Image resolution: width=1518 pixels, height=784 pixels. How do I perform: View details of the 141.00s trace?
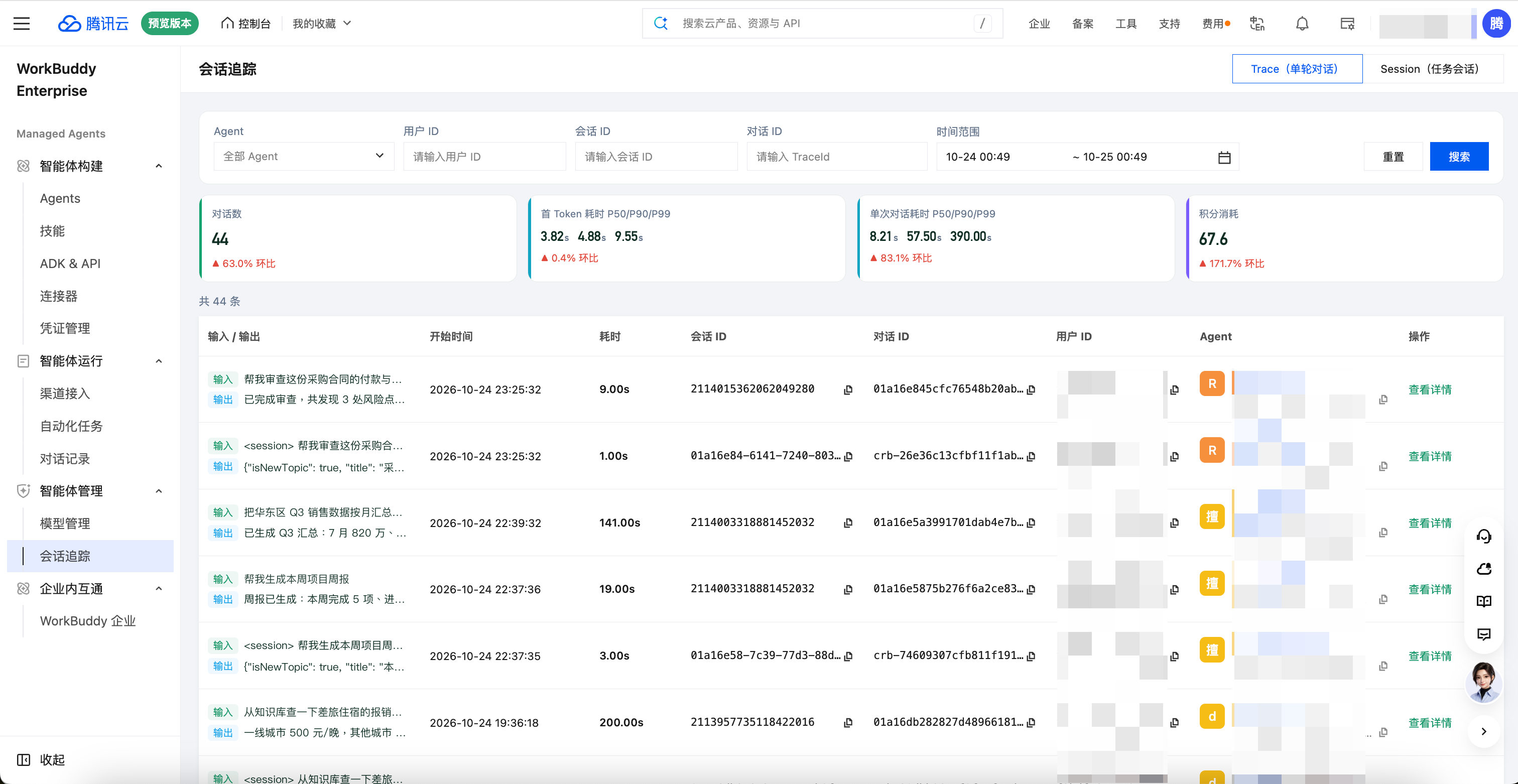1429,523
